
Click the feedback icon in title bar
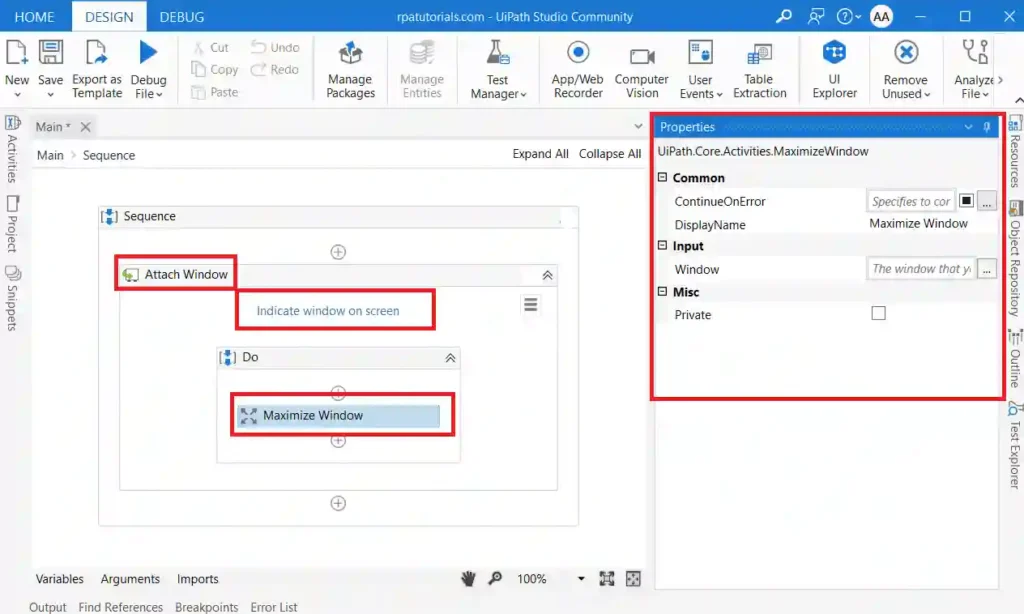pos(816,16)
